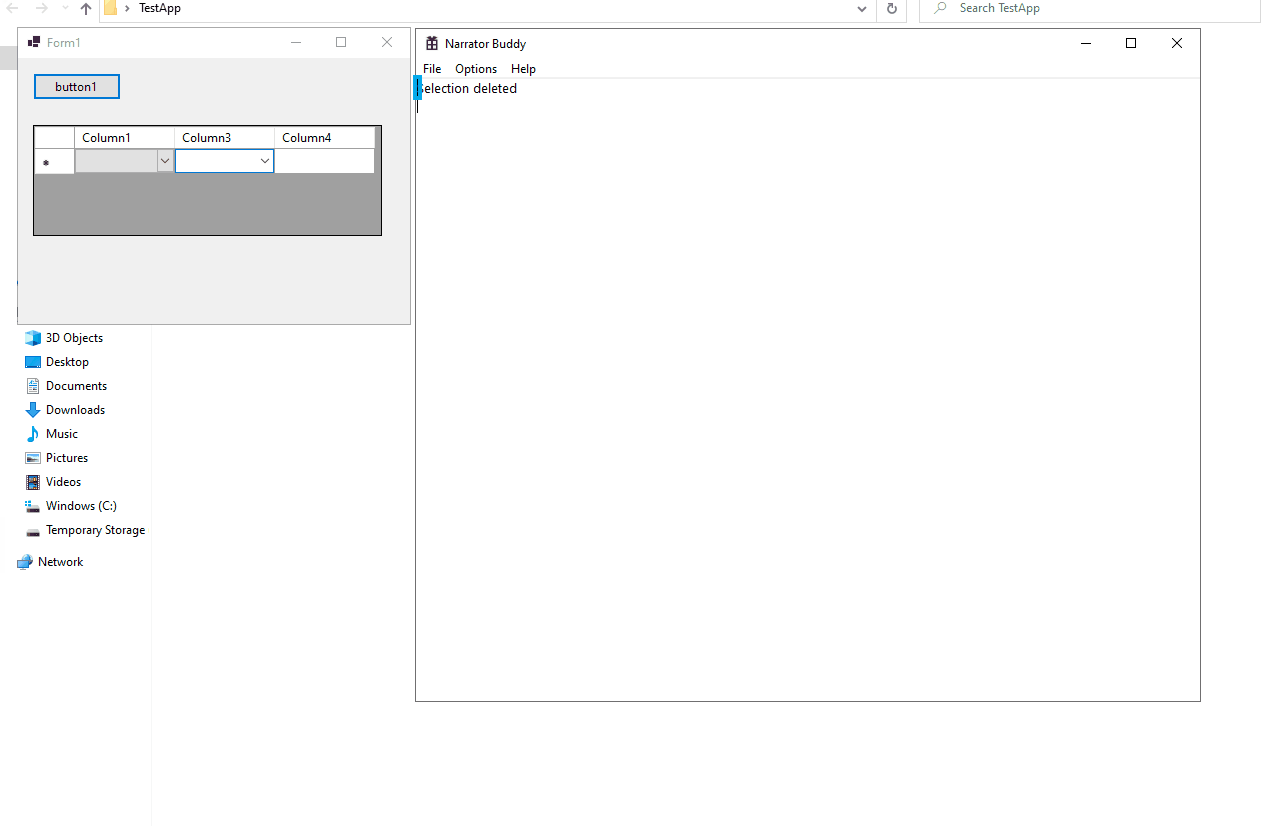This screenshot has height=826, width=1264.
Task: Click the search magnifier icon
Action: (937, 8)
